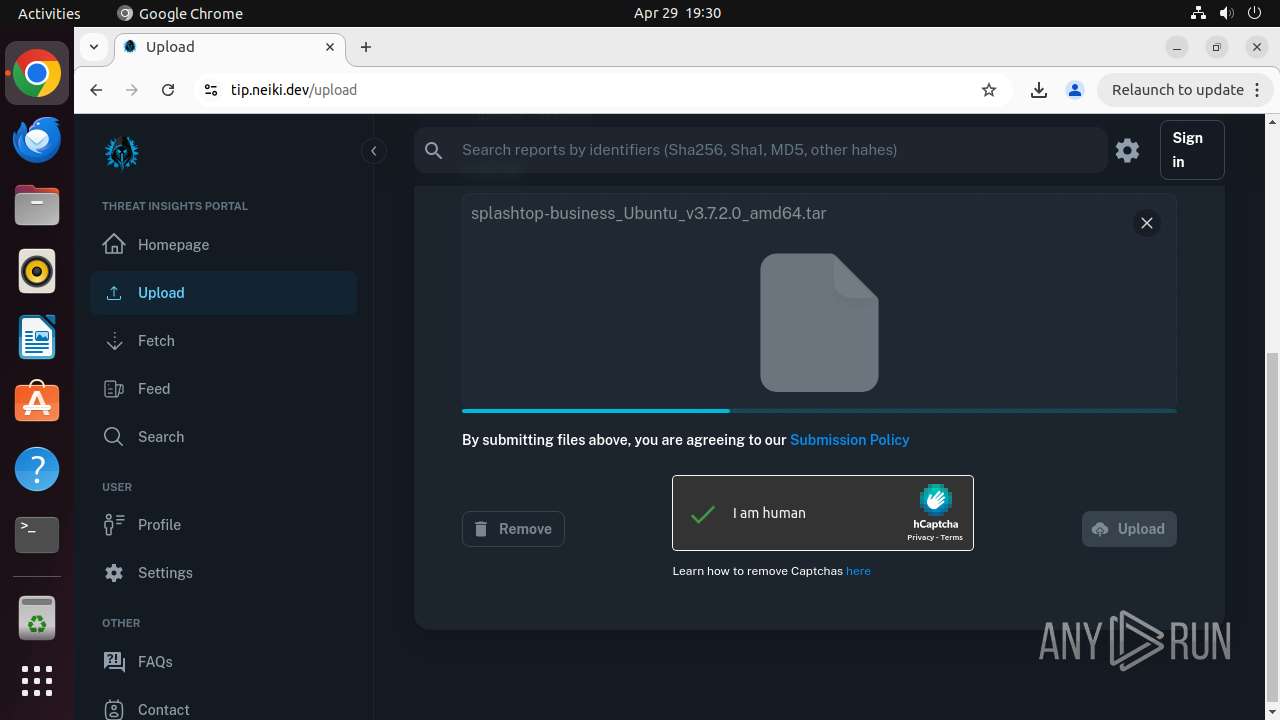Open the Fetch page

pos(223,341)
